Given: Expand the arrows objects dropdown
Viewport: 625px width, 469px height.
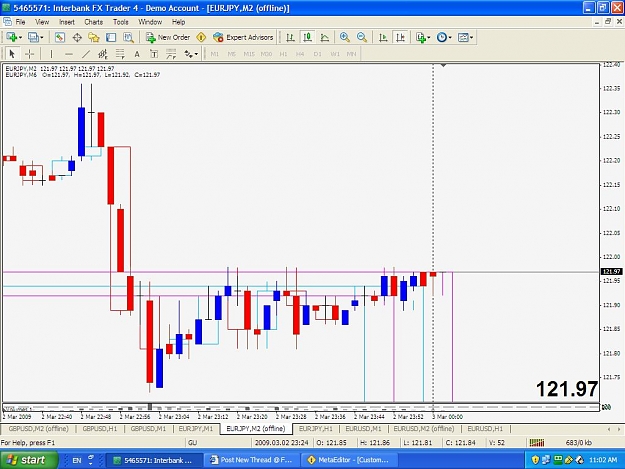Looking at the screenshot, I should [x=196, y=54].
